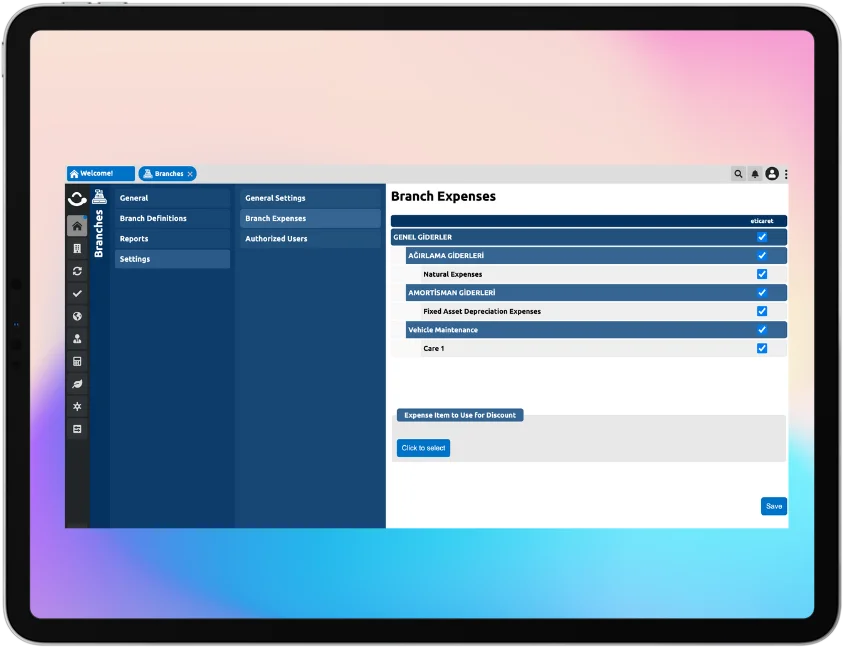843x647 pixels.
Task: Select the checkmark icon in sidebar
Action: coord(77,293)
